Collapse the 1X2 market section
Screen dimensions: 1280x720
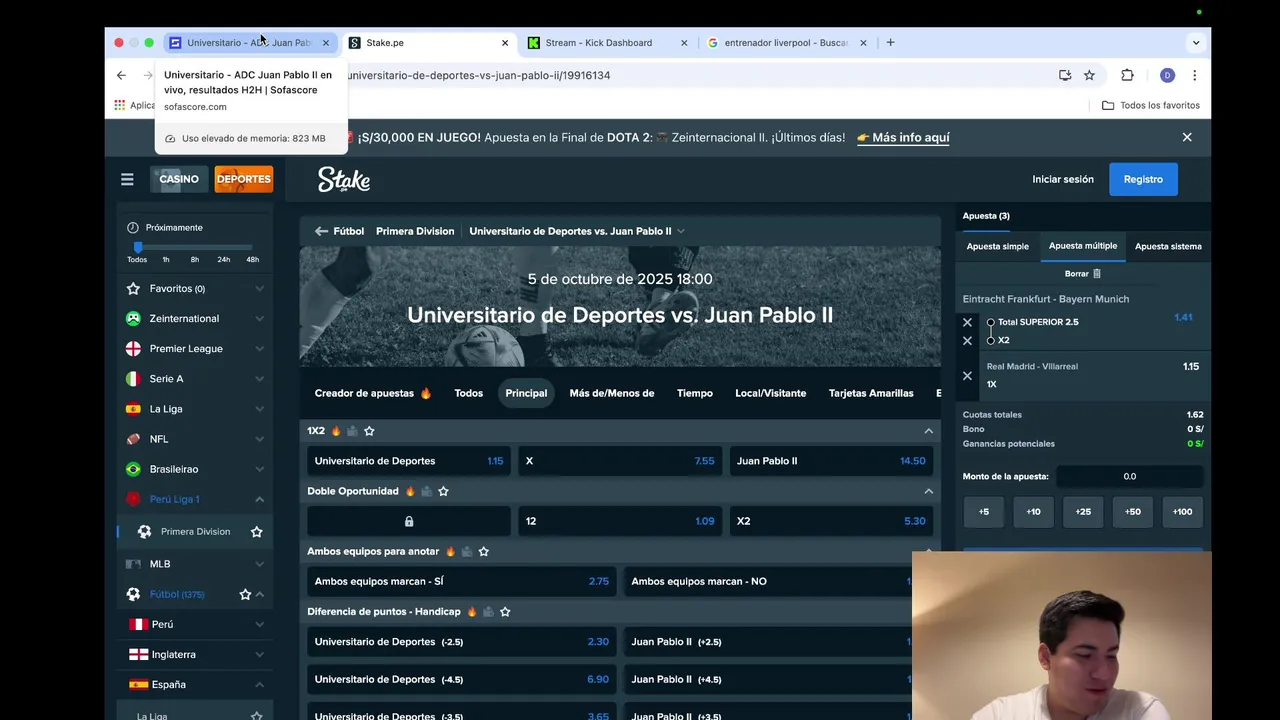pos(928,431)
